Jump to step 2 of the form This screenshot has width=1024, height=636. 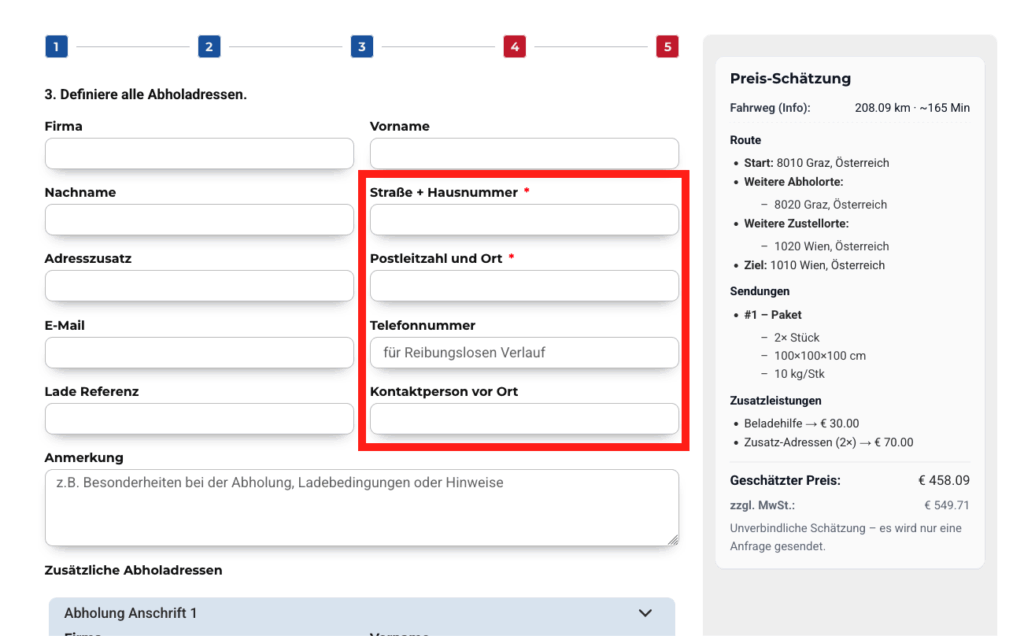pos(208,47)
